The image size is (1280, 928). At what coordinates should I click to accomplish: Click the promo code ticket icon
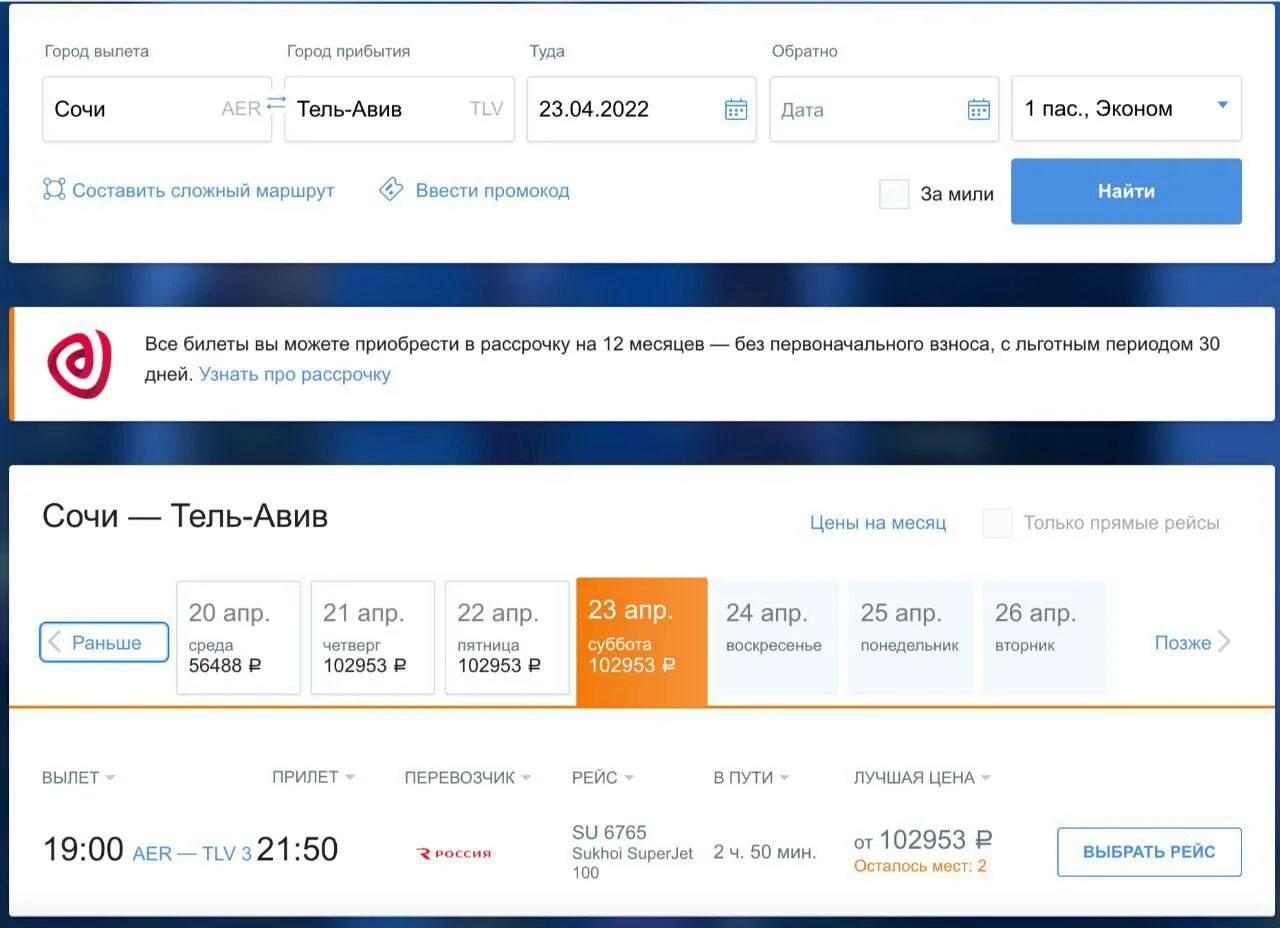click(x=391, y=190)
